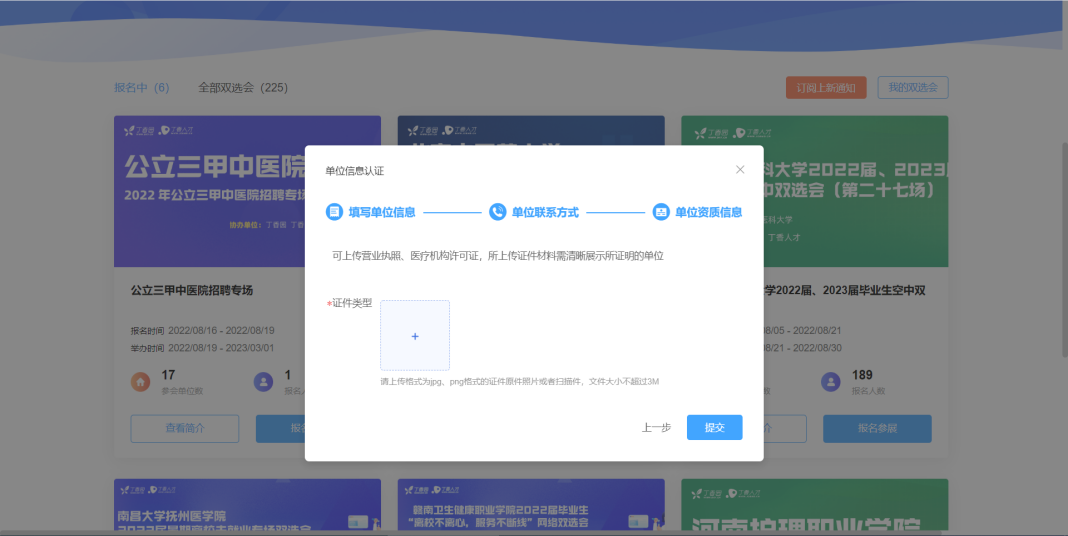The width and height of the screenshot is (1068, 536).
Task: Click the 填写单位信息 step document icon
Action: [334, 212]
